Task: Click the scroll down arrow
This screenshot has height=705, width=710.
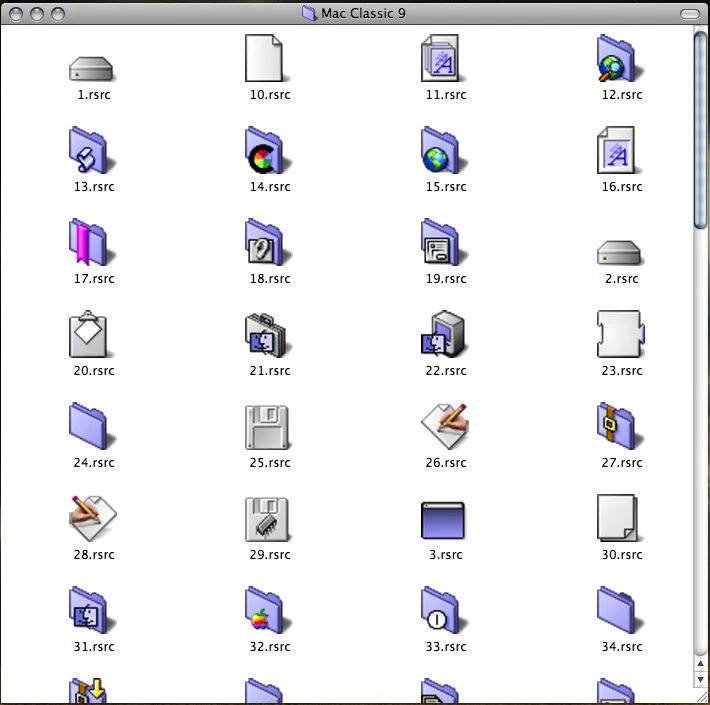Action: [x=700, y=680]
